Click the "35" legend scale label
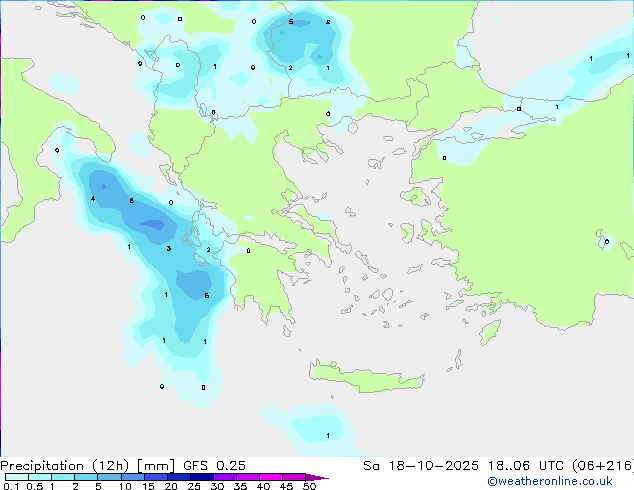The width and height of the screenshot is (634, 490). click(x=240, y=486)
